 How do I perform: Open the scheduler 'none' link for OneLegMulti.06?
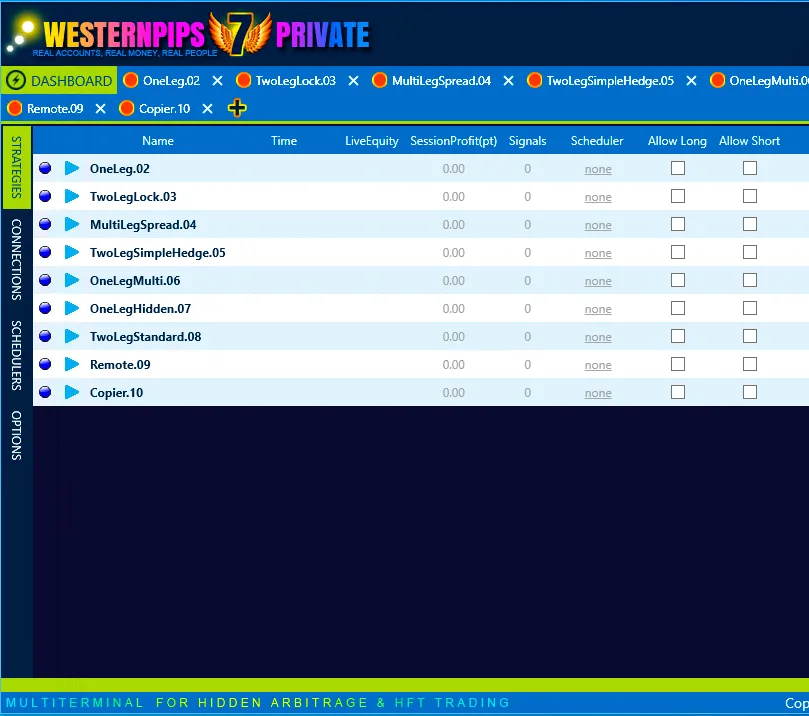598,281
